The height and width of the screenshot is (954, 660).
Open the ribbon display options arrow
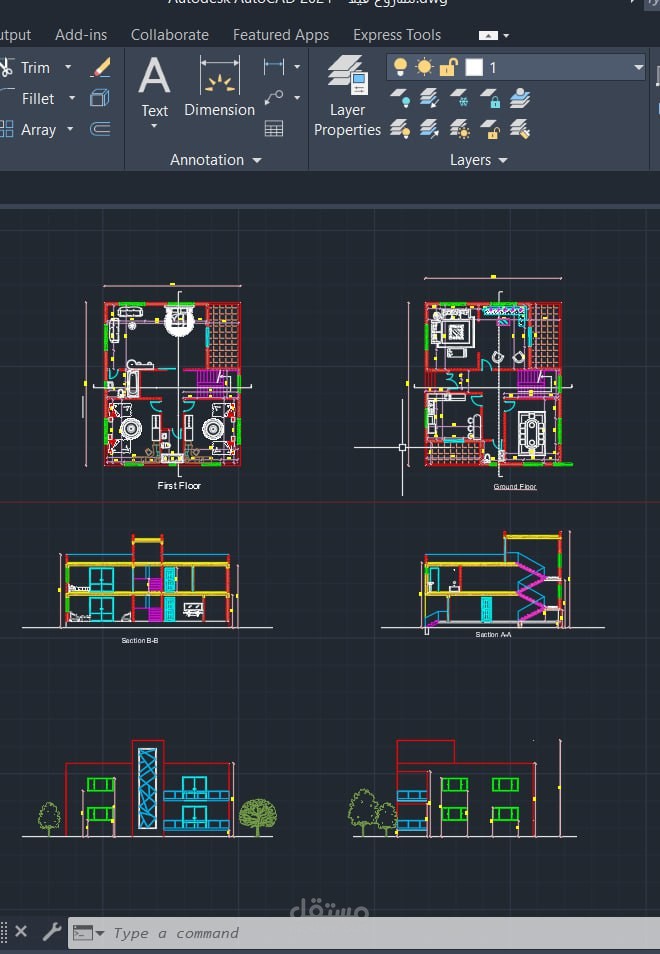[506, 35]
